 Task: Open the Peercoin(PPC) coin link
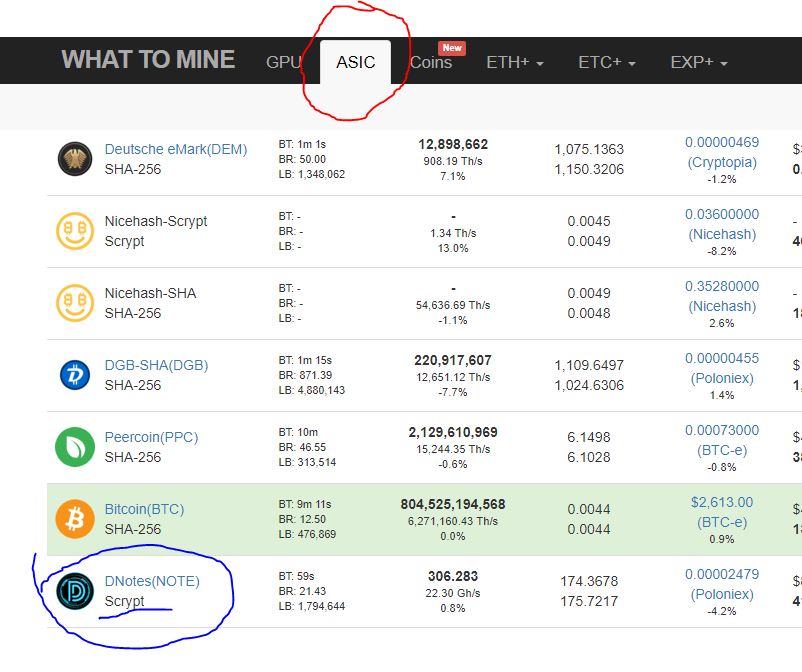(x=151, y=437)
